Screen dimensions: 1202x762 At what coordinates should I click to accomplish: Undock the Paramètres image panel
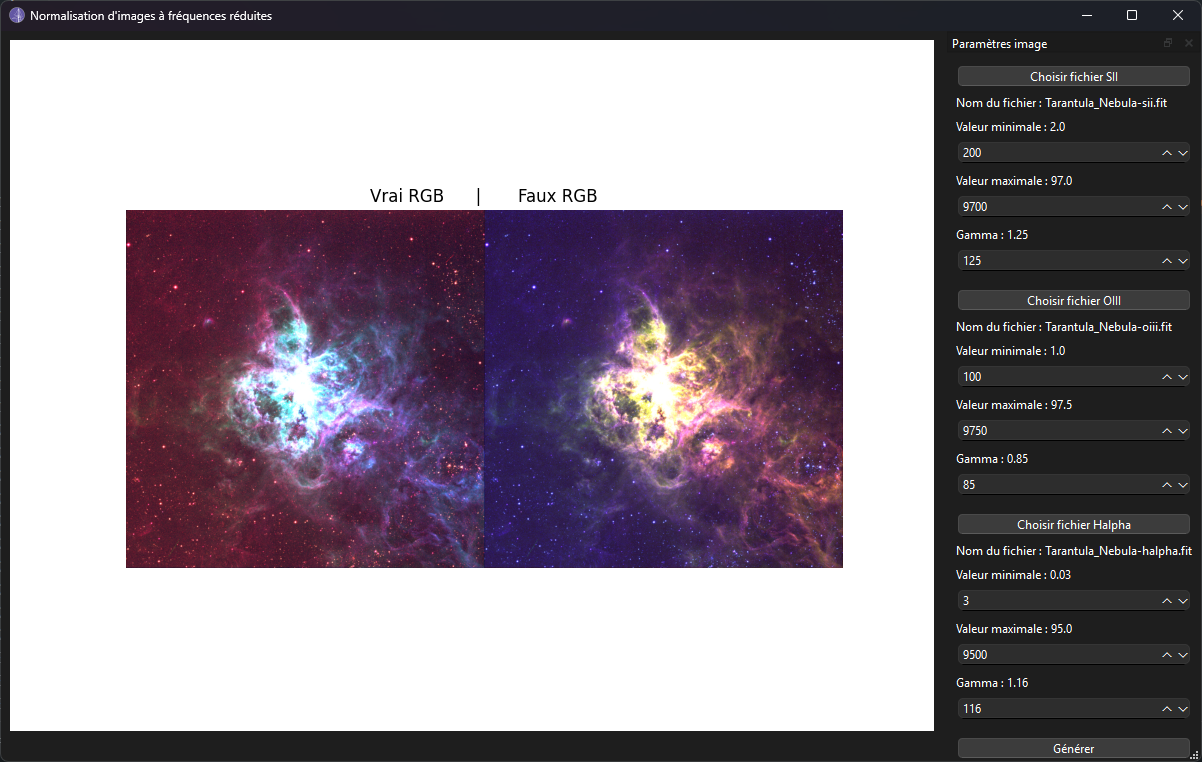(x=1167, y=43)
